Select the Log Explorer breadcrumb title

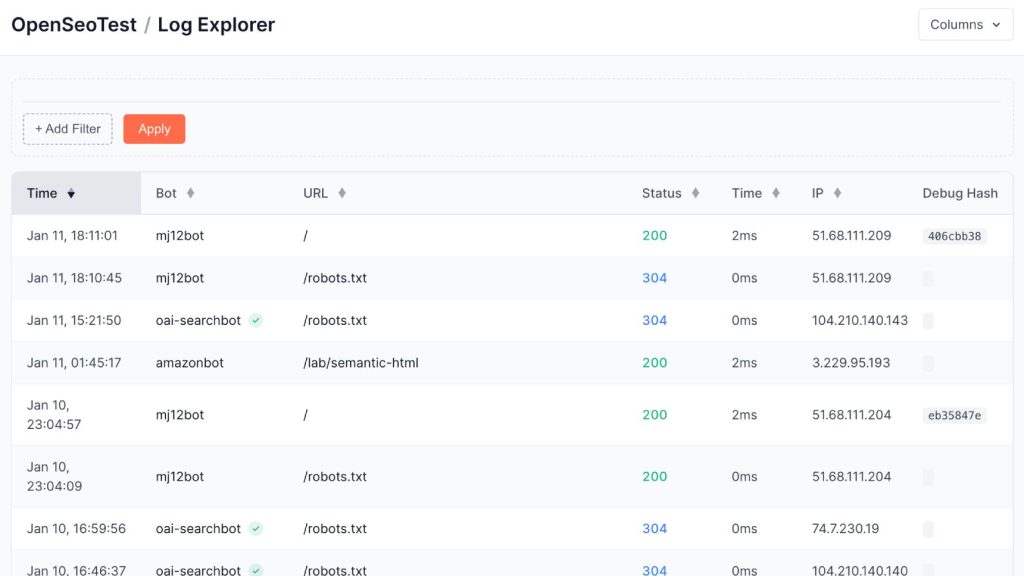216,25
